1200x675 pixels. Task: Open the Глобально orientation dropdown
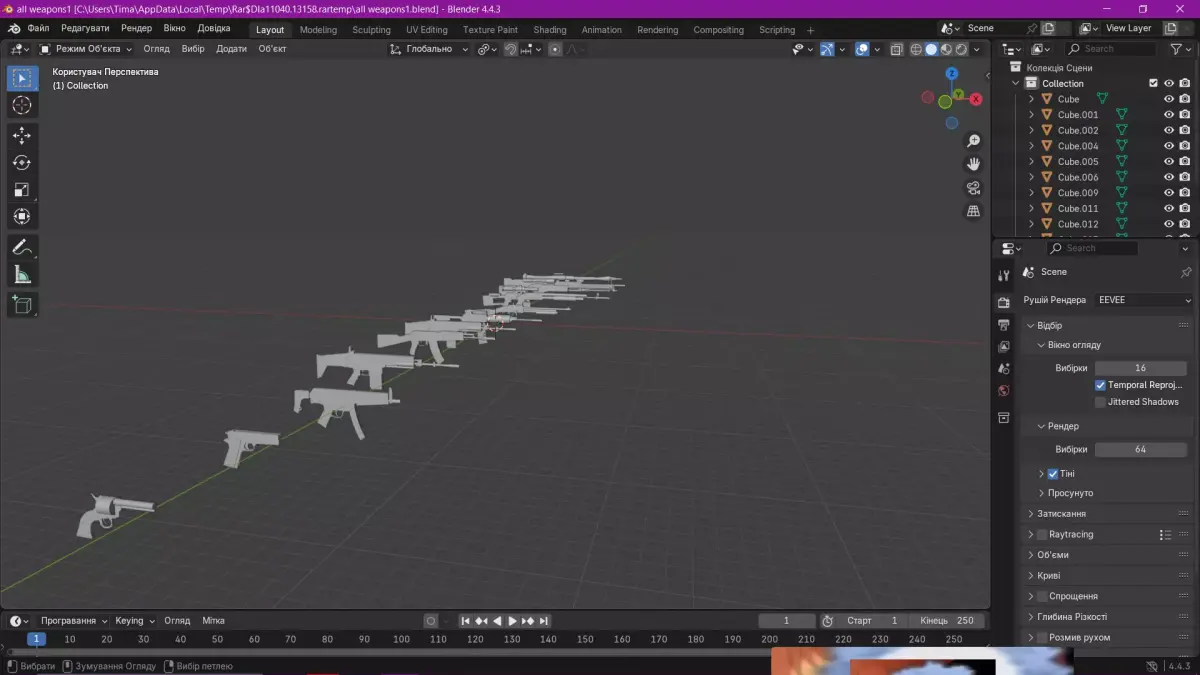click(429, 49)
